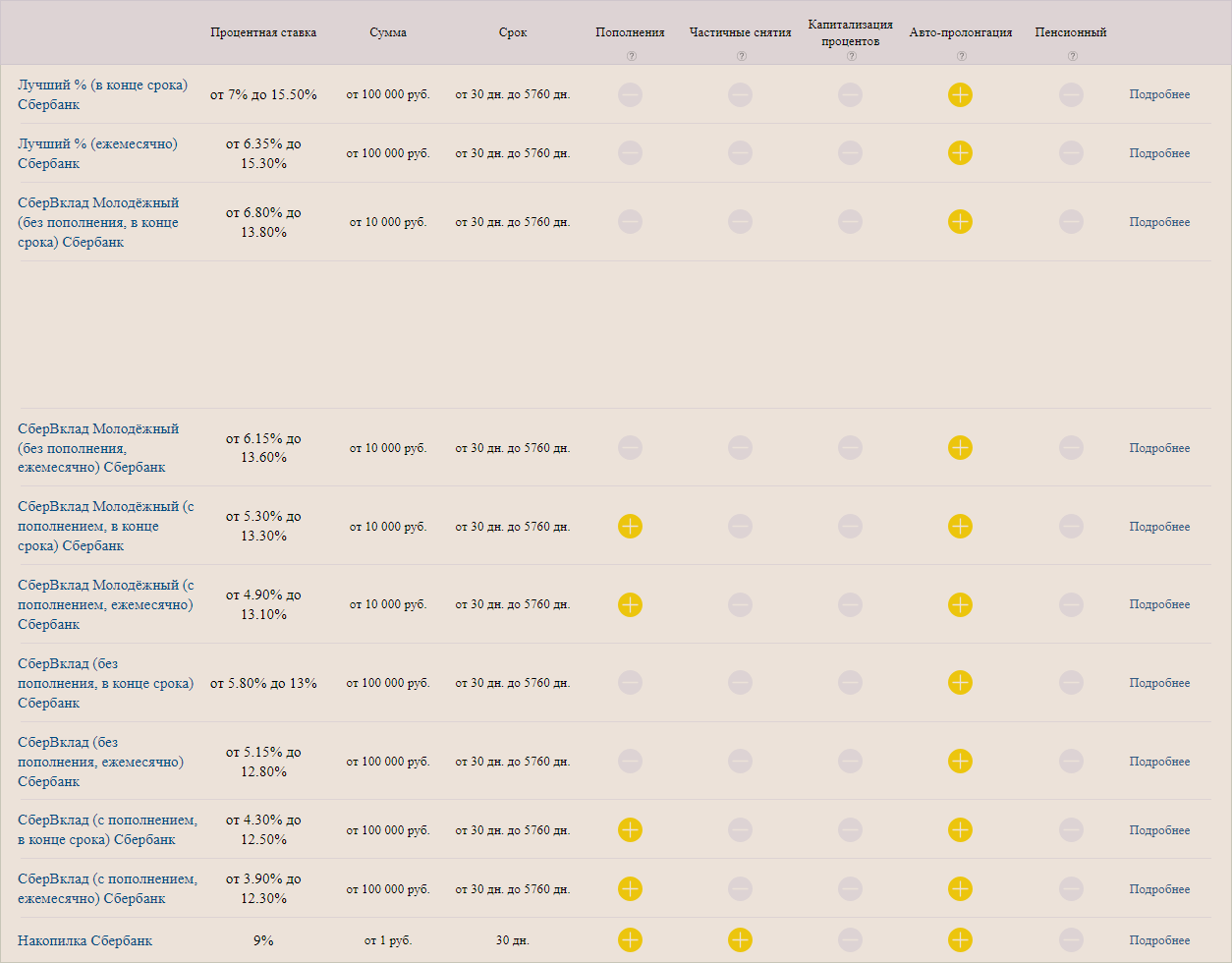Click grey Пополнения minus in Лучший % (в конце срока) row
The width and height of the screenshot is (1232, 963).
630,94
